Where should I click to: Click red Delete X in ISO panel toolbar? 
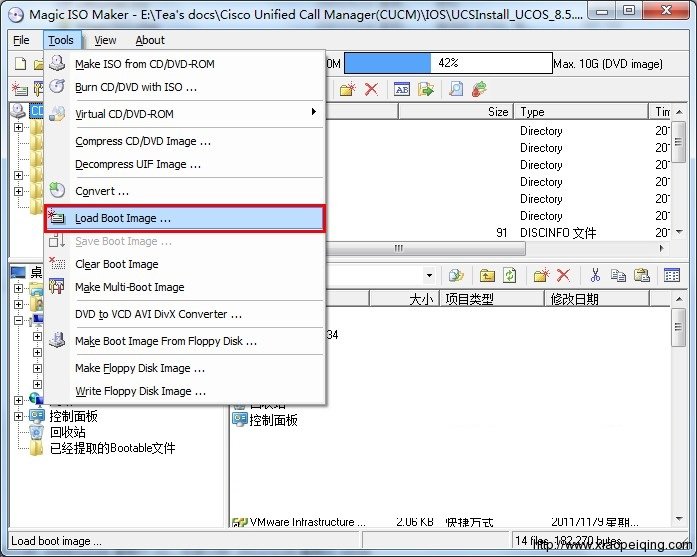coord(371,89)
